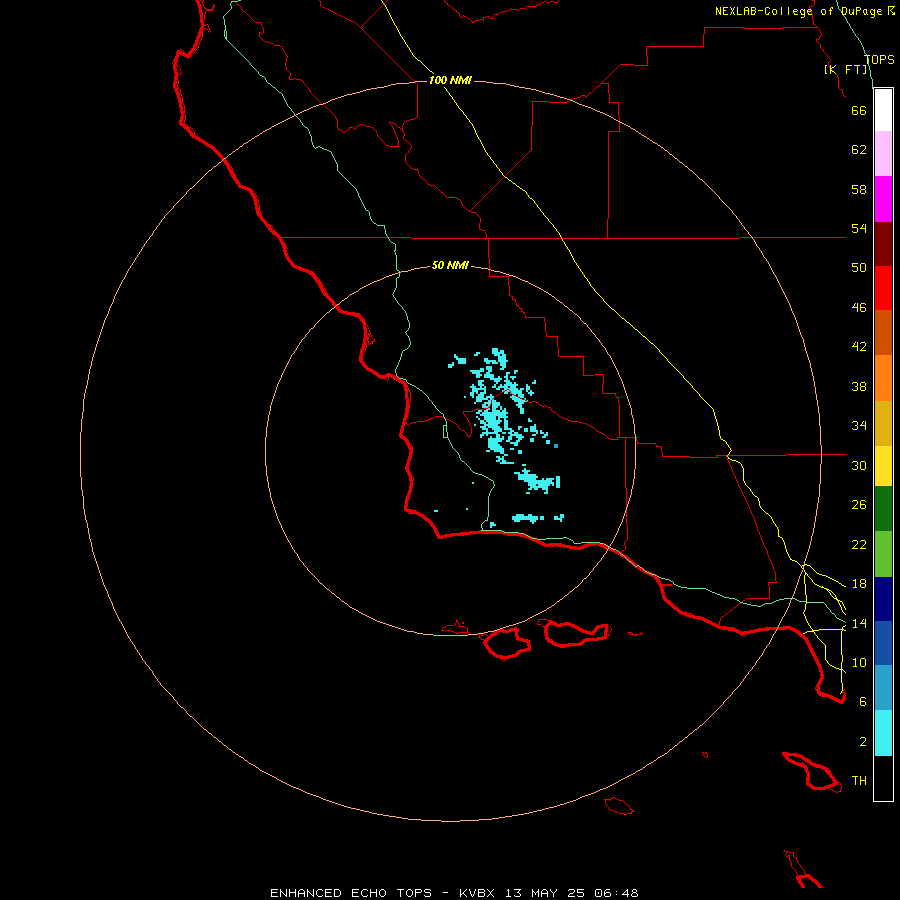Click legend value "34"
This screenshot has height=900, width=900.
[859, 426]
